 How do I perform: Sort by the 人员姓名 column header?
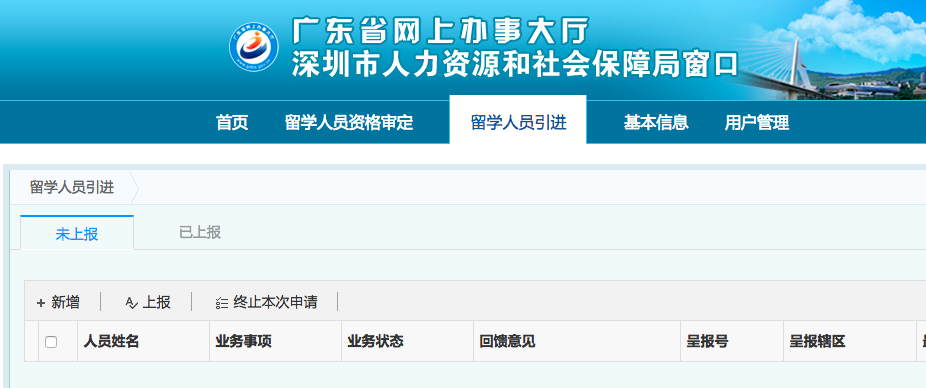click(x=111, y=341)
